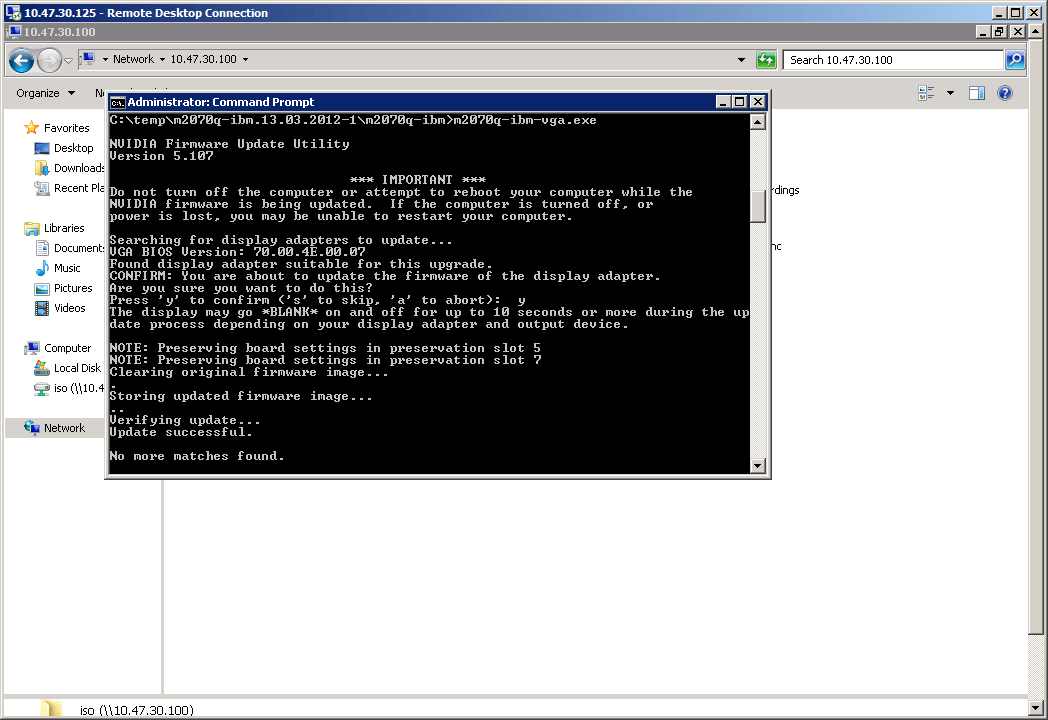Select the Network breadcrumb in address bar
The width and height of the screenshot is (1048, 720).
pos(133,59)
